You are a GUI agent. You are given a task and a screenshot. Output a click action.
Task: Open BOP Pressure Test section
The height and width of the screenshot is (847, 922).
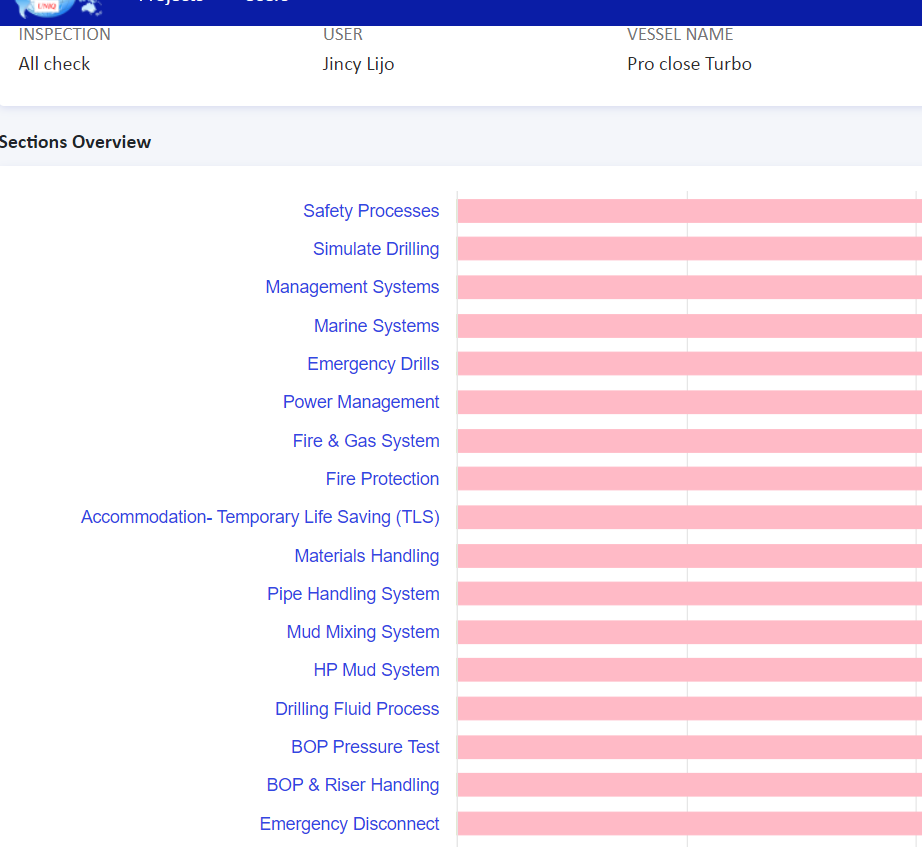click(365, 747)
